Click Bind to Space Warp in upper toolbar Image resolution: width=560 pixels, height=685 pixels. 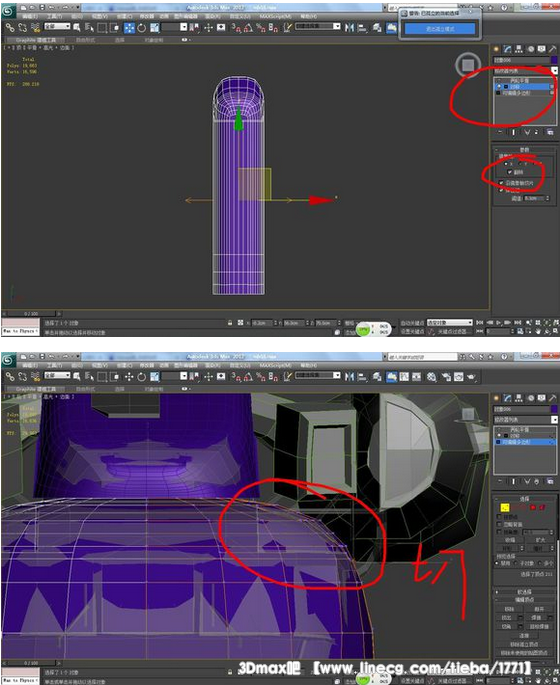tap(36, 28)
